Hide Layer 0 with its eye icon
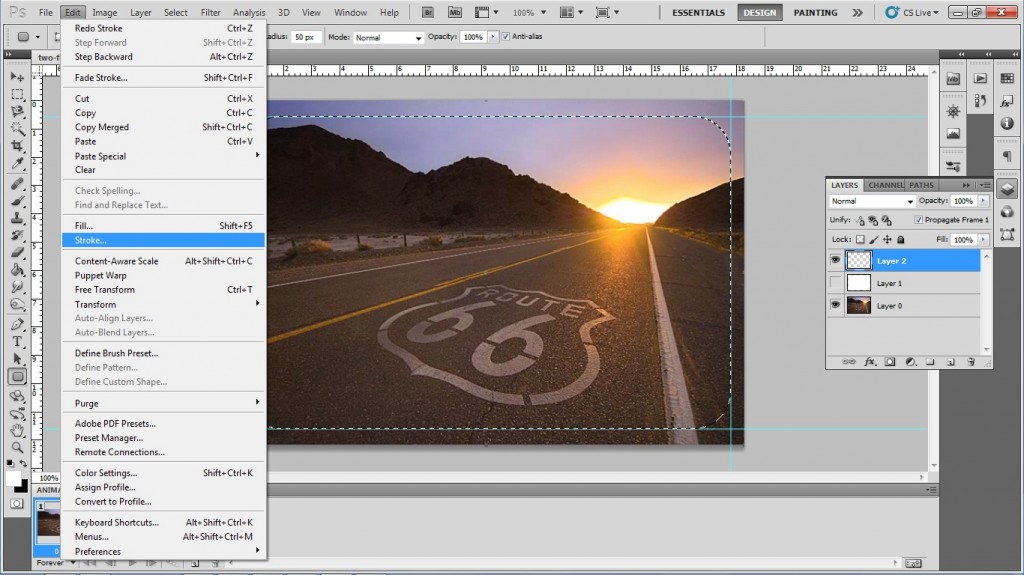Screen dimensions: 1024x575 tap(835, 305)
